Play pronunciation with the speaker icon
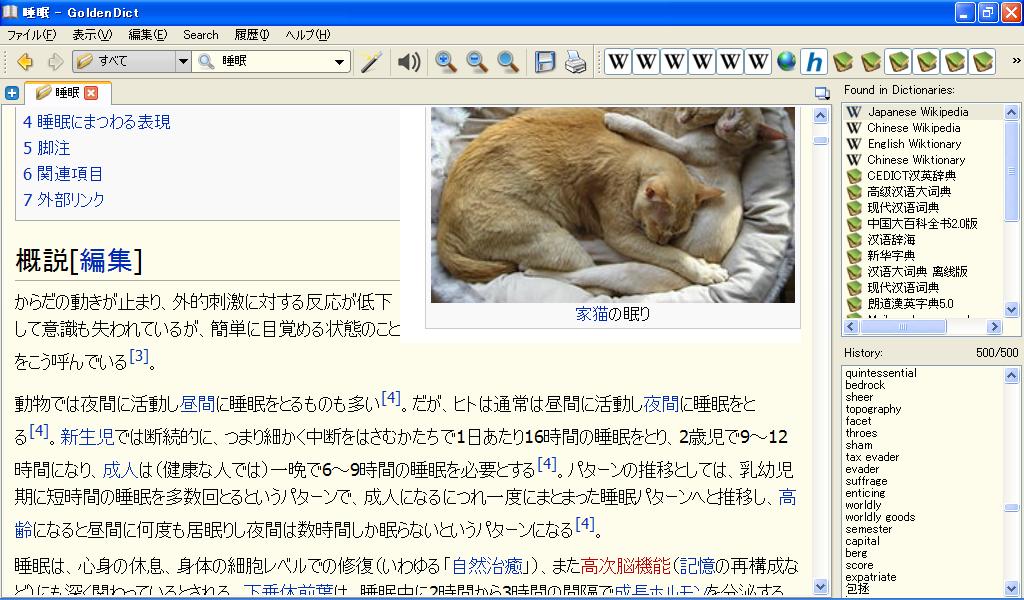Screen dimensions: 1024x600 tap(408, 62)
